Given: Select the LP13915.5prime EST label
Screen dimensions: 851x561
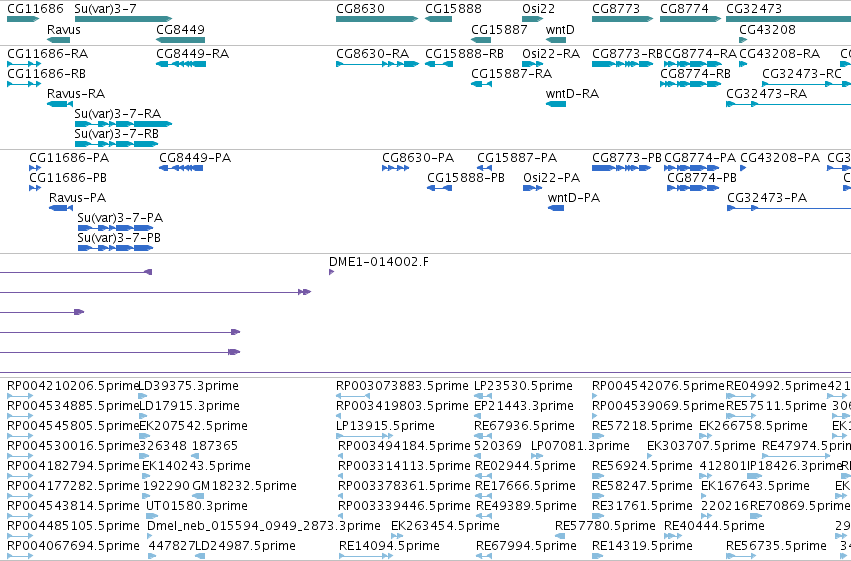Looking at the screenshot, I should point(385,426).
